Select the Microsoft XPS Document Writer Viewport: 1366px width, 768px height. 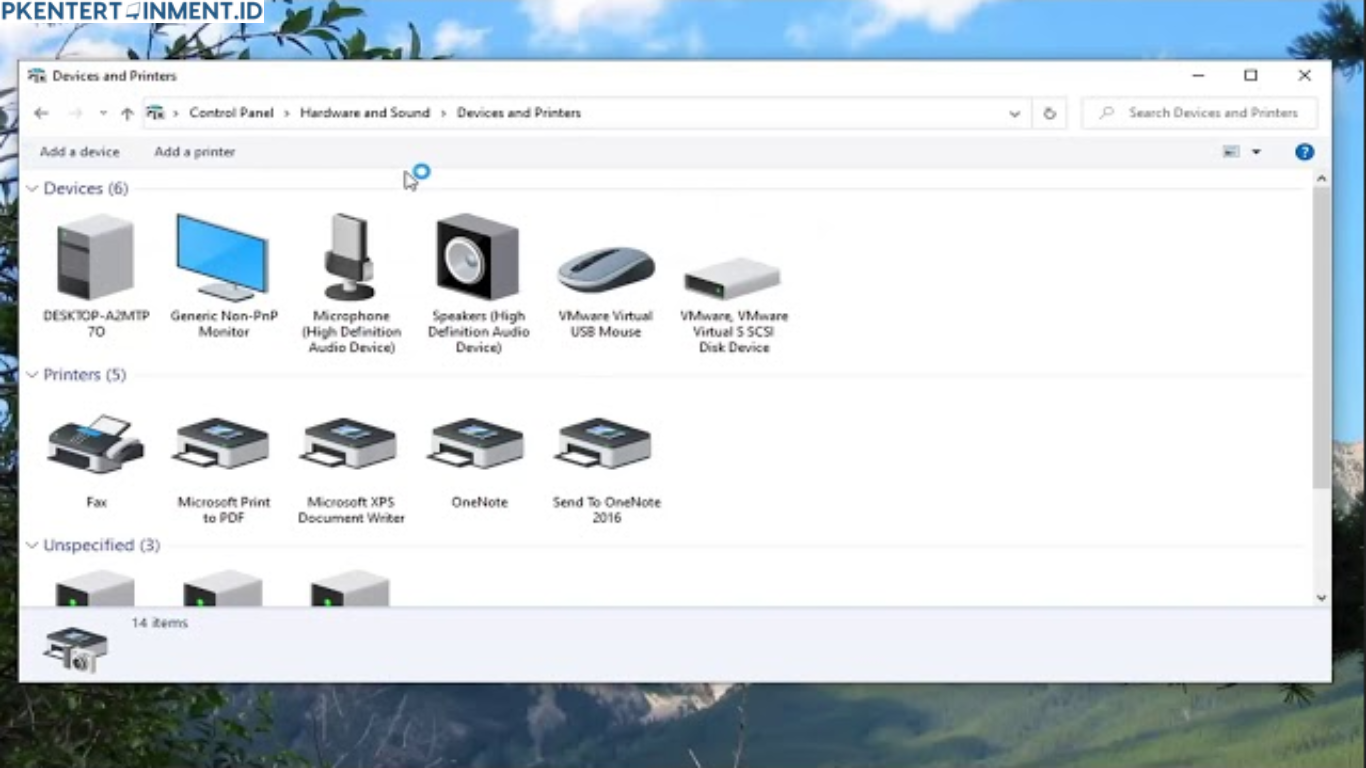pyautogui.click(x=350, y=445)
